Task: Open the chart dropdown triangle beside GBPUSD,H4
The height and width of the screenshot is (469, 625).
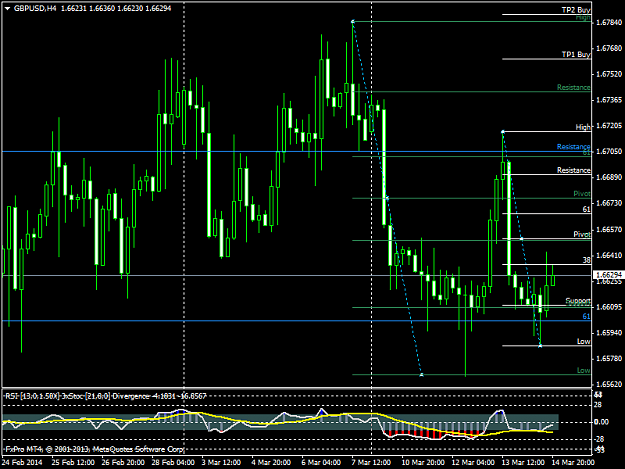Action: click(7, 8)
